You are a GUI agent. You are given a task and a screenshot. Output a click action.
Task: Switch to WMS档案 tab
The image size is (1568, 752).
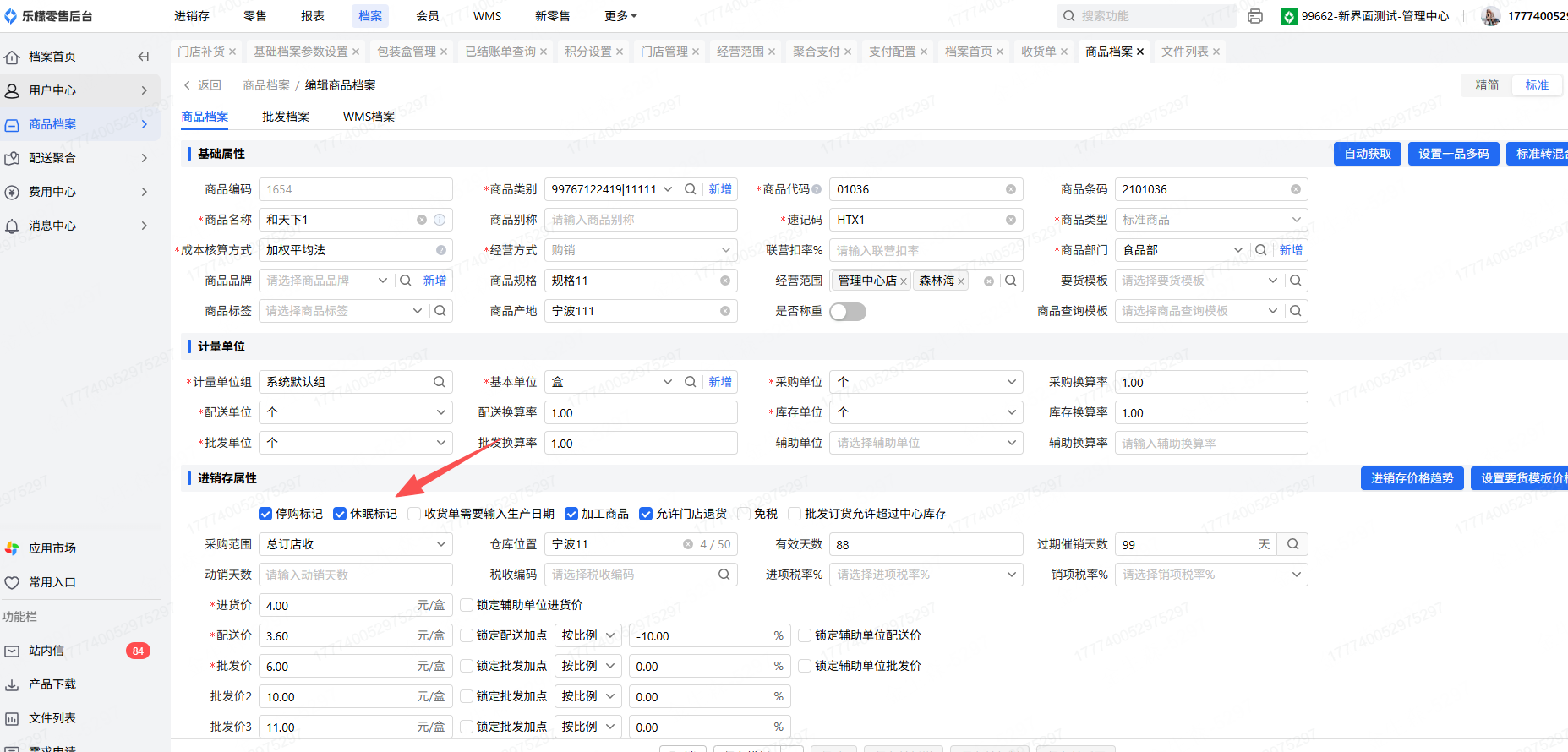coord(369,117)
